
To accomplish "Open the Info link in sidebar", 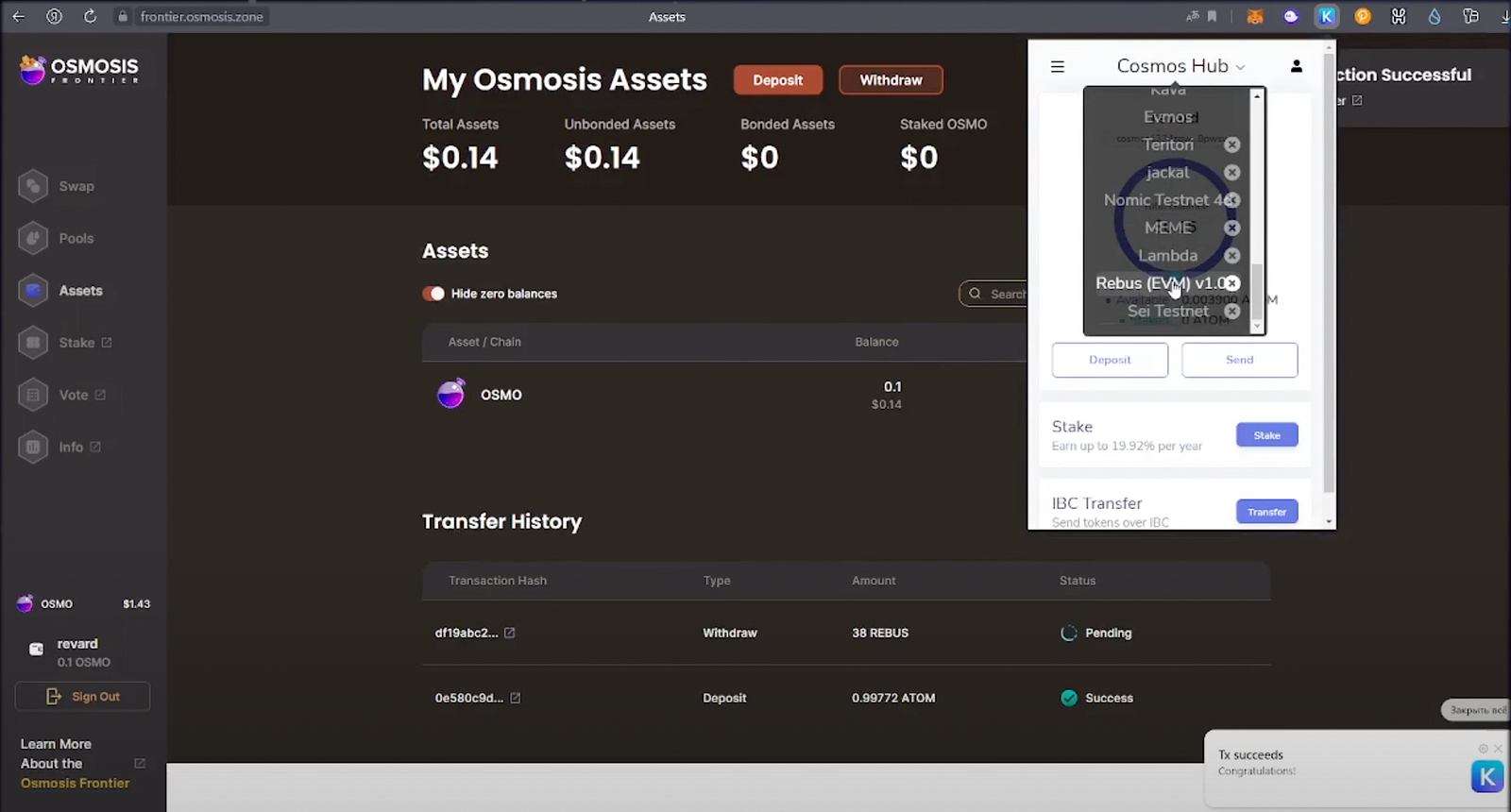I will point(59,447).
